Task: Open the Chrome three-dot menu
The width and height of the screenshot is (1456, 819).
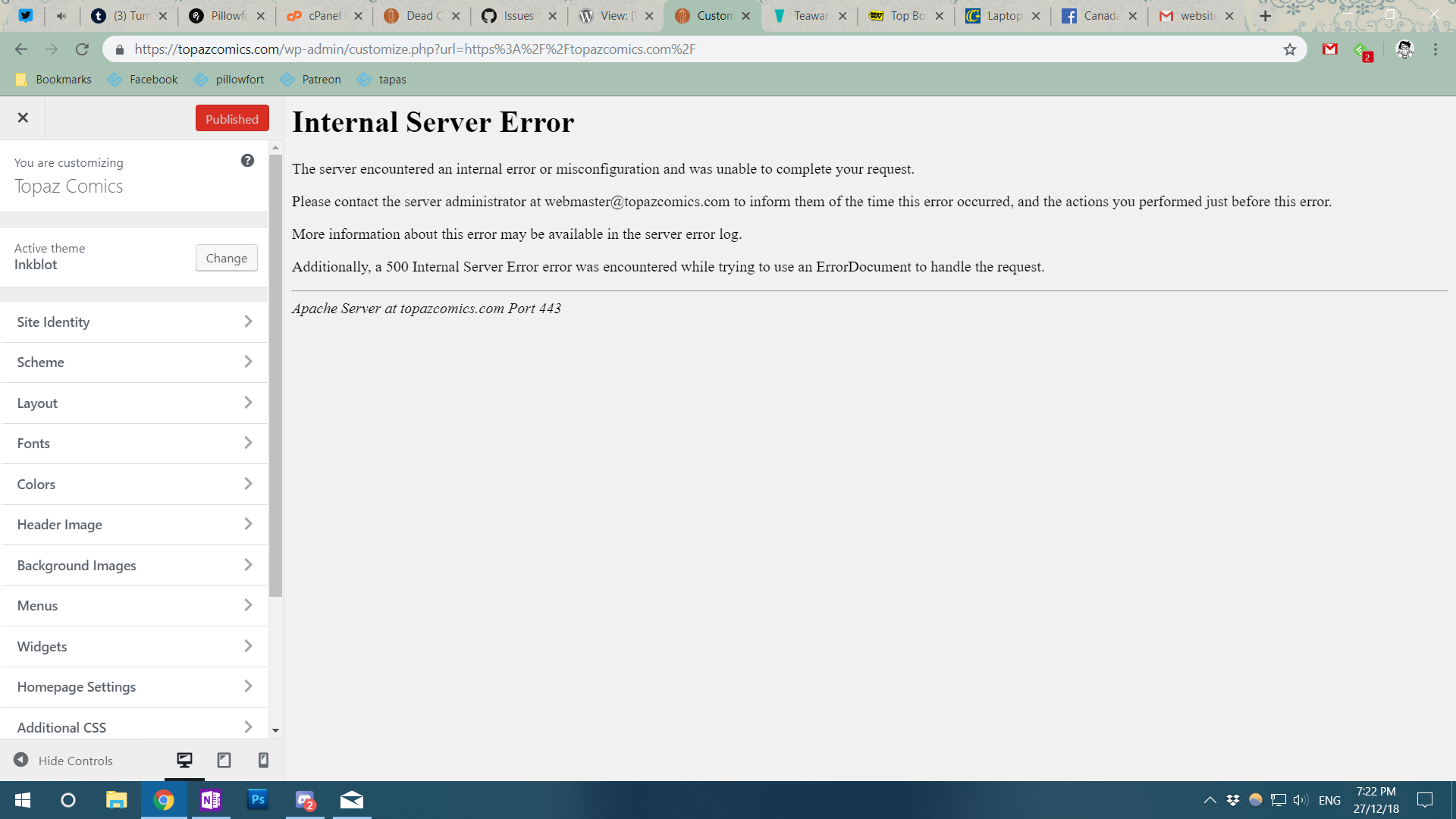Action: pyautogui.click(x=1436, y=49)
